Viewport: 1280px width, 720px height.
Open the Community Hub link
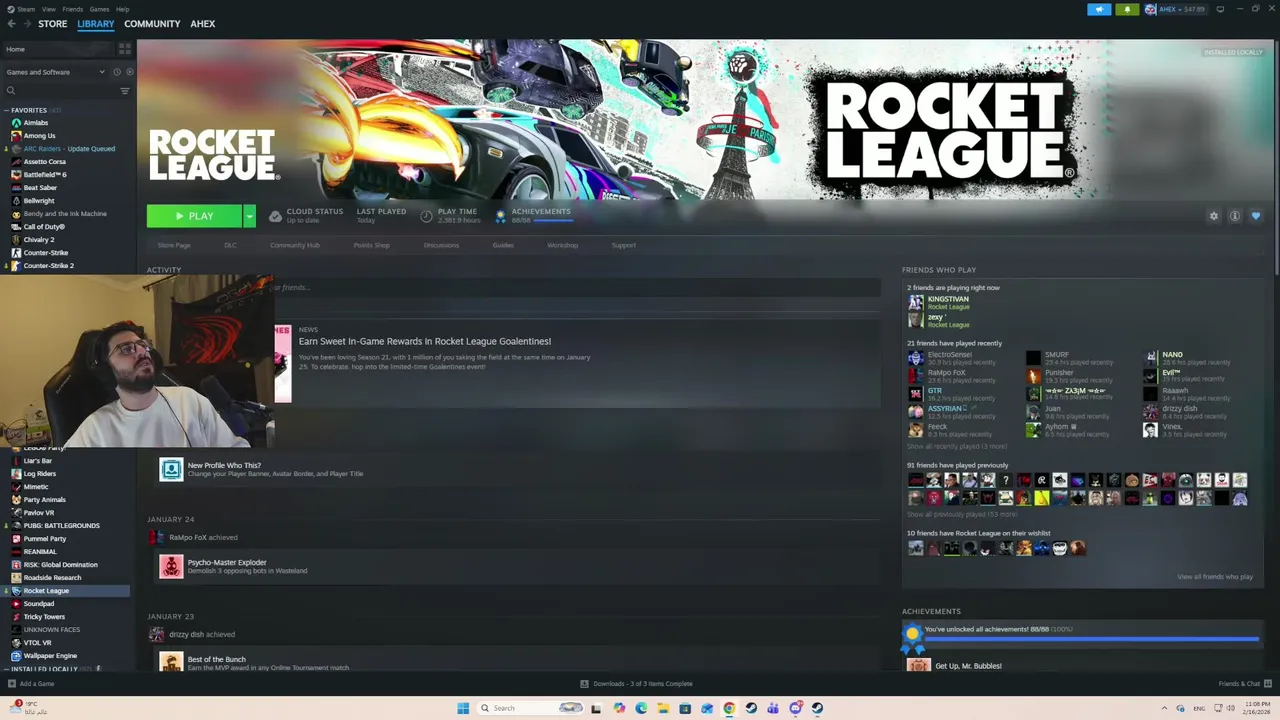[x=295, y=245]
